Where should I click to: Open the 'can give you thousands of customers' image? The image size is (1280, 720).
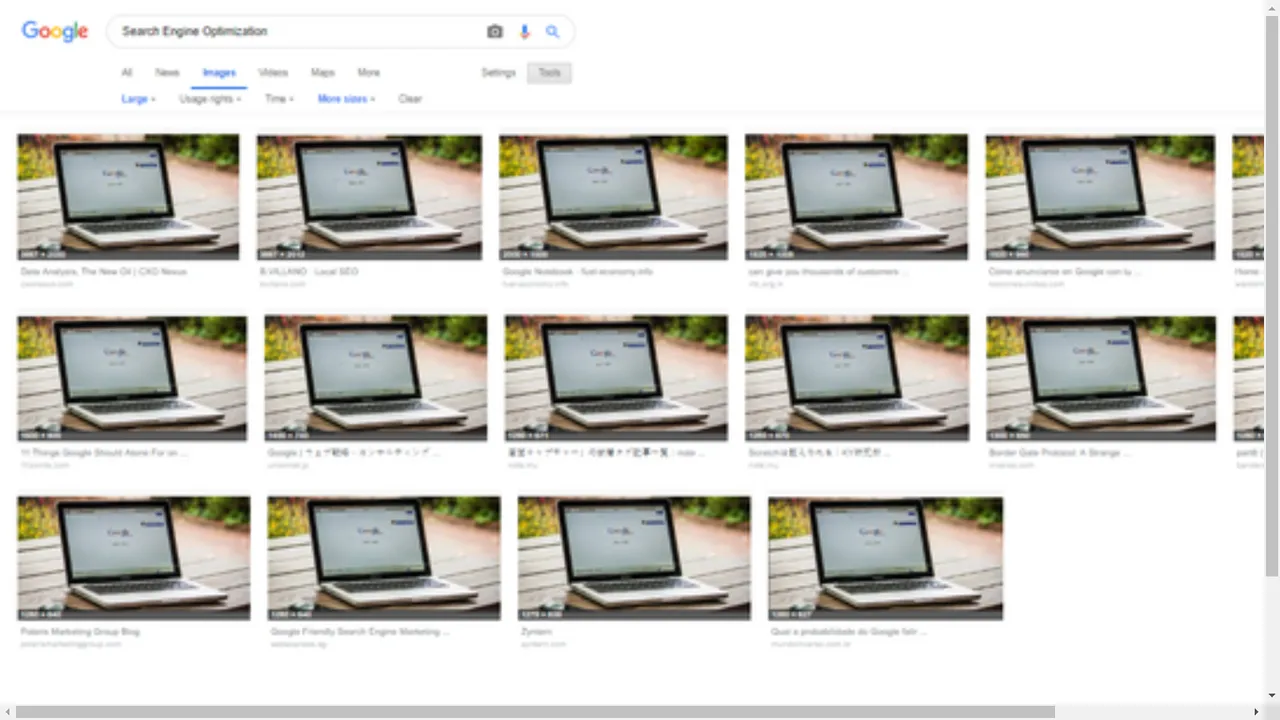856,197
